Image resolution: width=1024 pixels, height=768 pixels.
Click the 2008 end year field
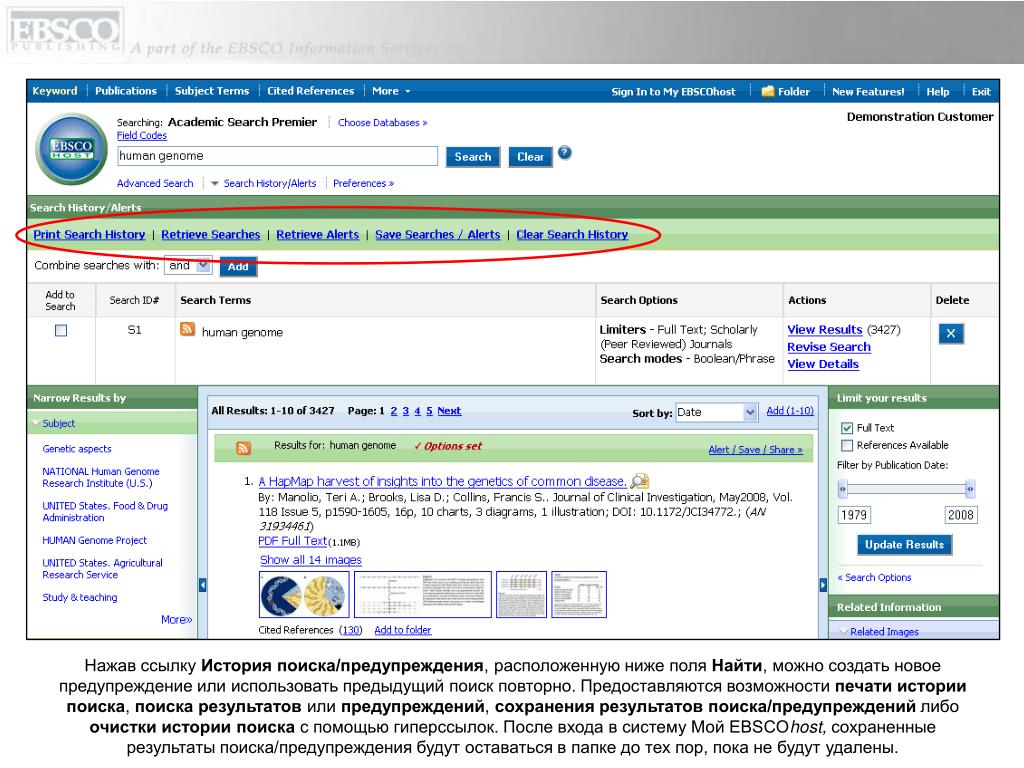click(961, 515)
